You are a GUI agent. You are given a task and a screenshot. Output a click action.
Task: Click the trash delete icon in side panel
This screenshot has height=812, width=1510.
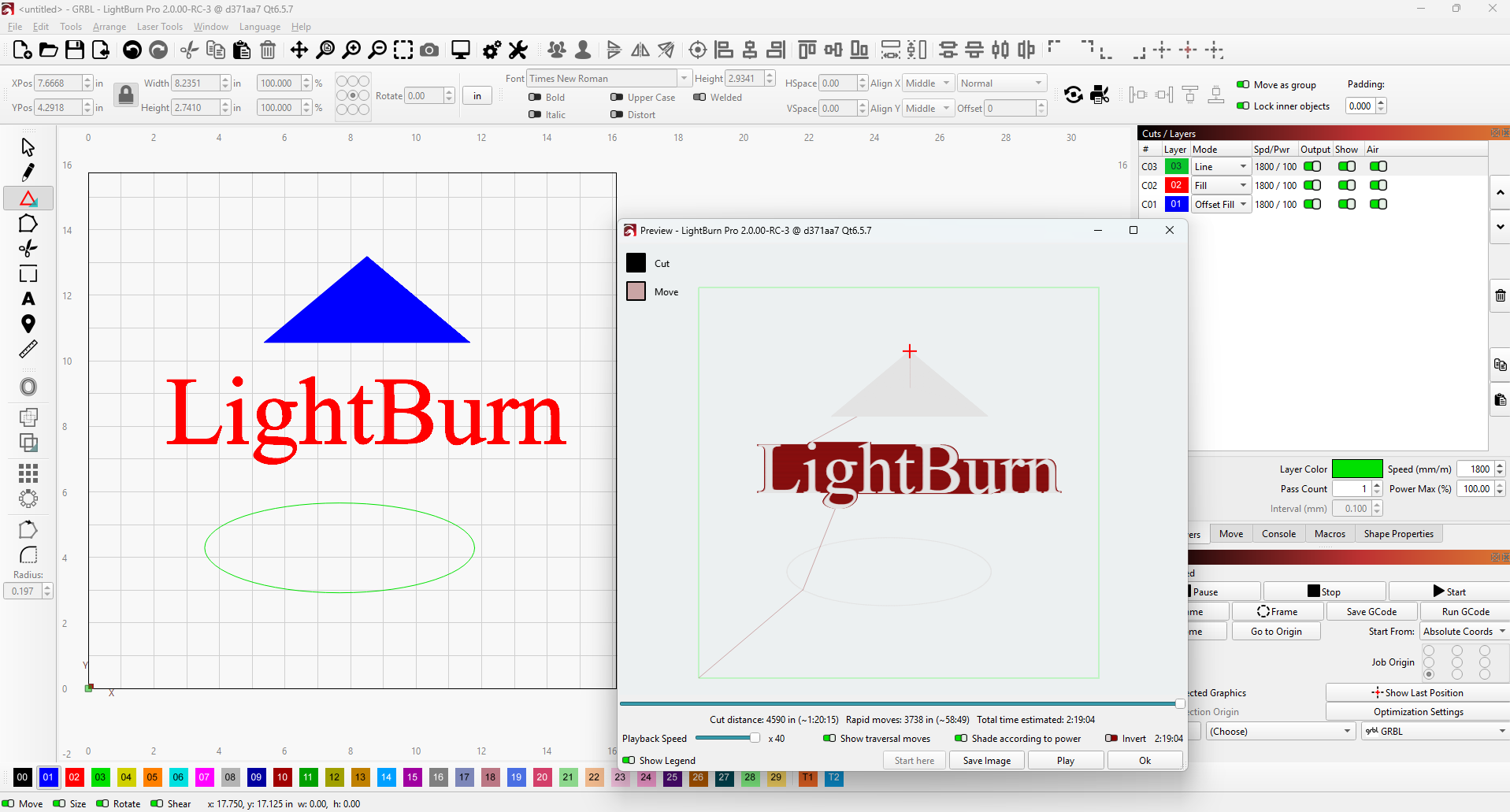pyautogui.click(x=1500, y=295)
